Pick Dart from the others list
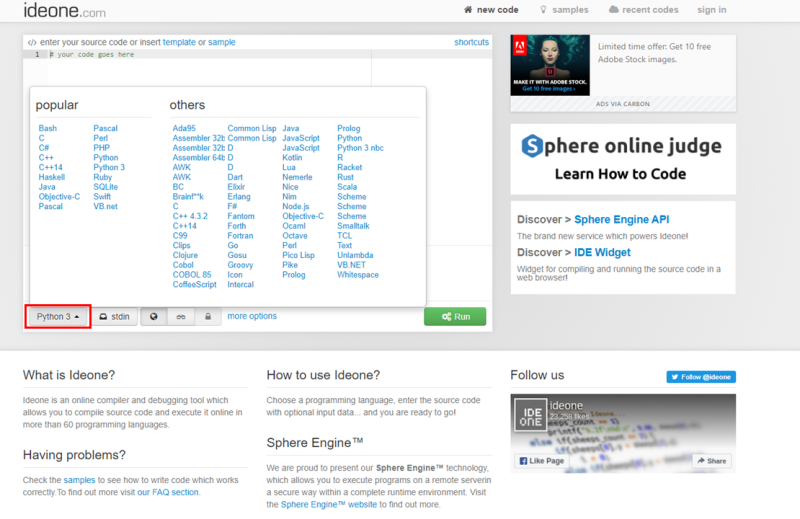800x519 pixels. (x=235, y=177)
